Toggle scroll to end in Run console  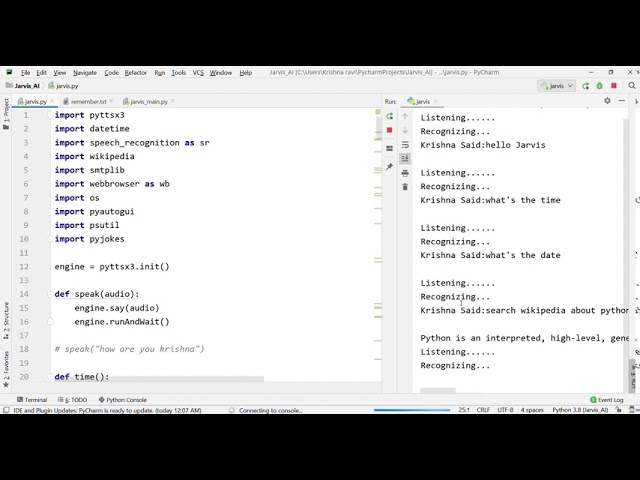(405, 158)
